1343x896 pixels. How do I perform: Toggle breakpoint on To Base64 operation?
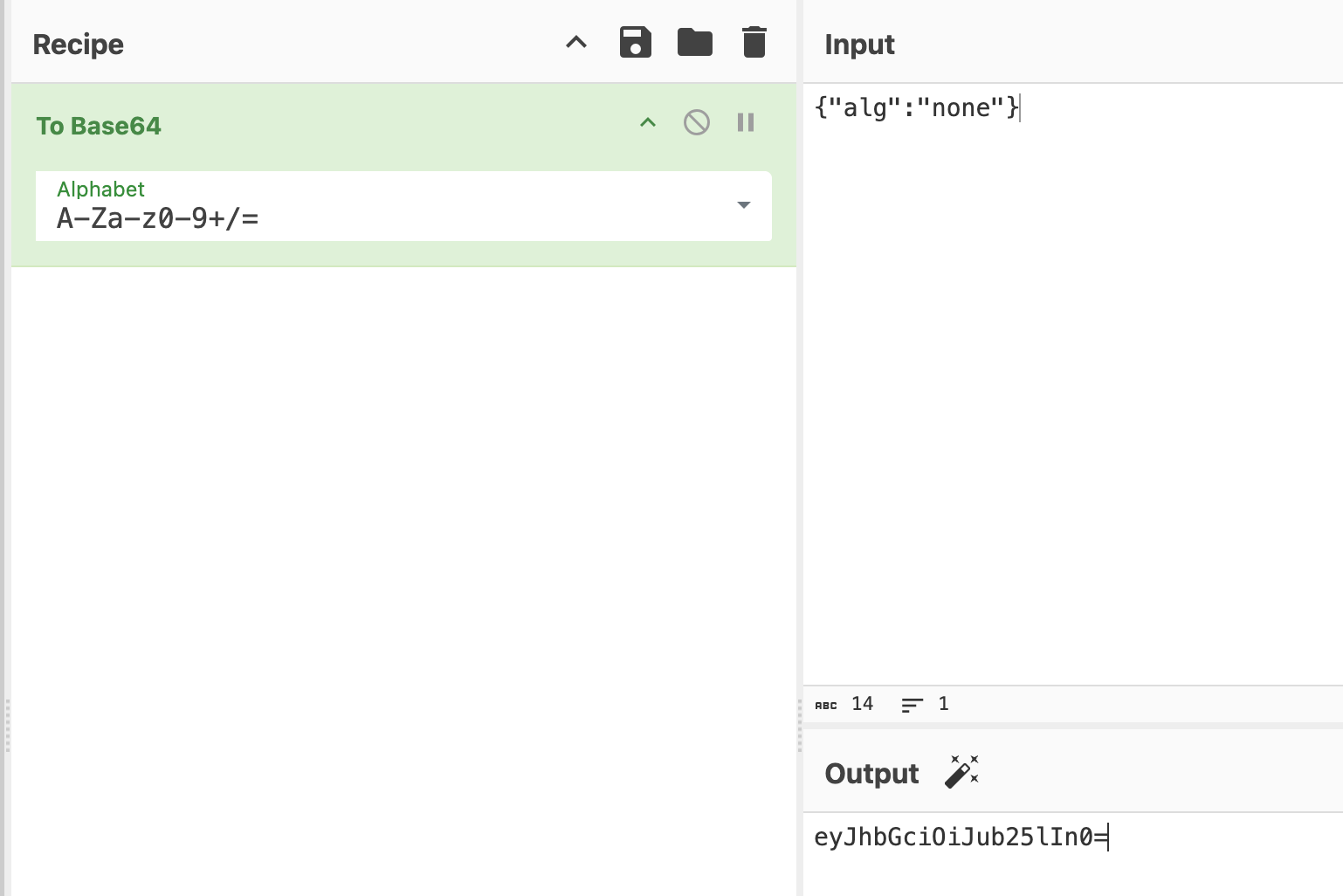745,122
